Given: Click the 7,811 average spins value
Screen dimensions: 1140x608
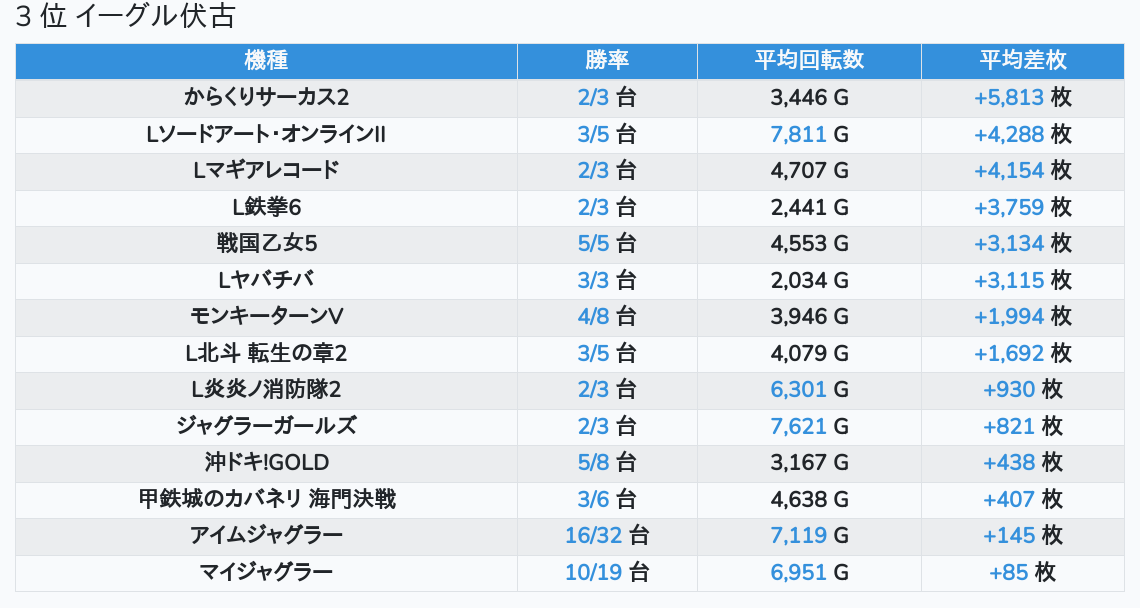Looking at the screenshot, I should click(x=798, y=135).
